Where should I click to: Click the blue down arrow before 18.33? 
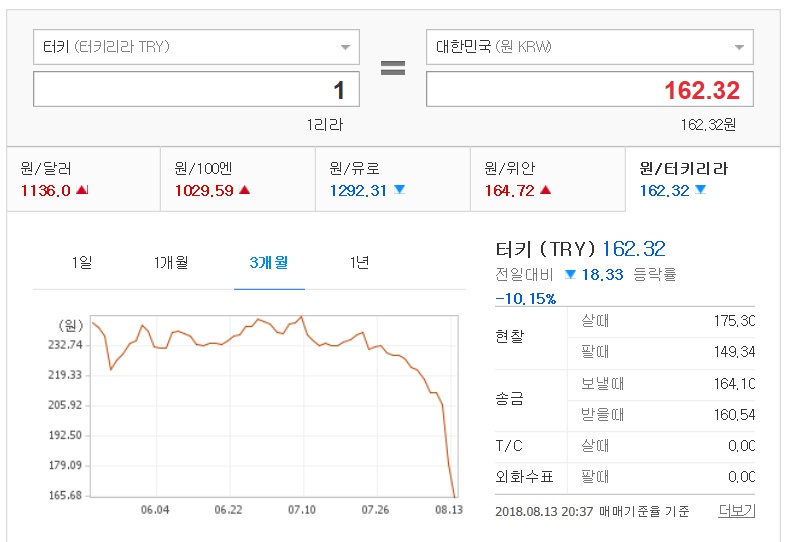point(570,275)
